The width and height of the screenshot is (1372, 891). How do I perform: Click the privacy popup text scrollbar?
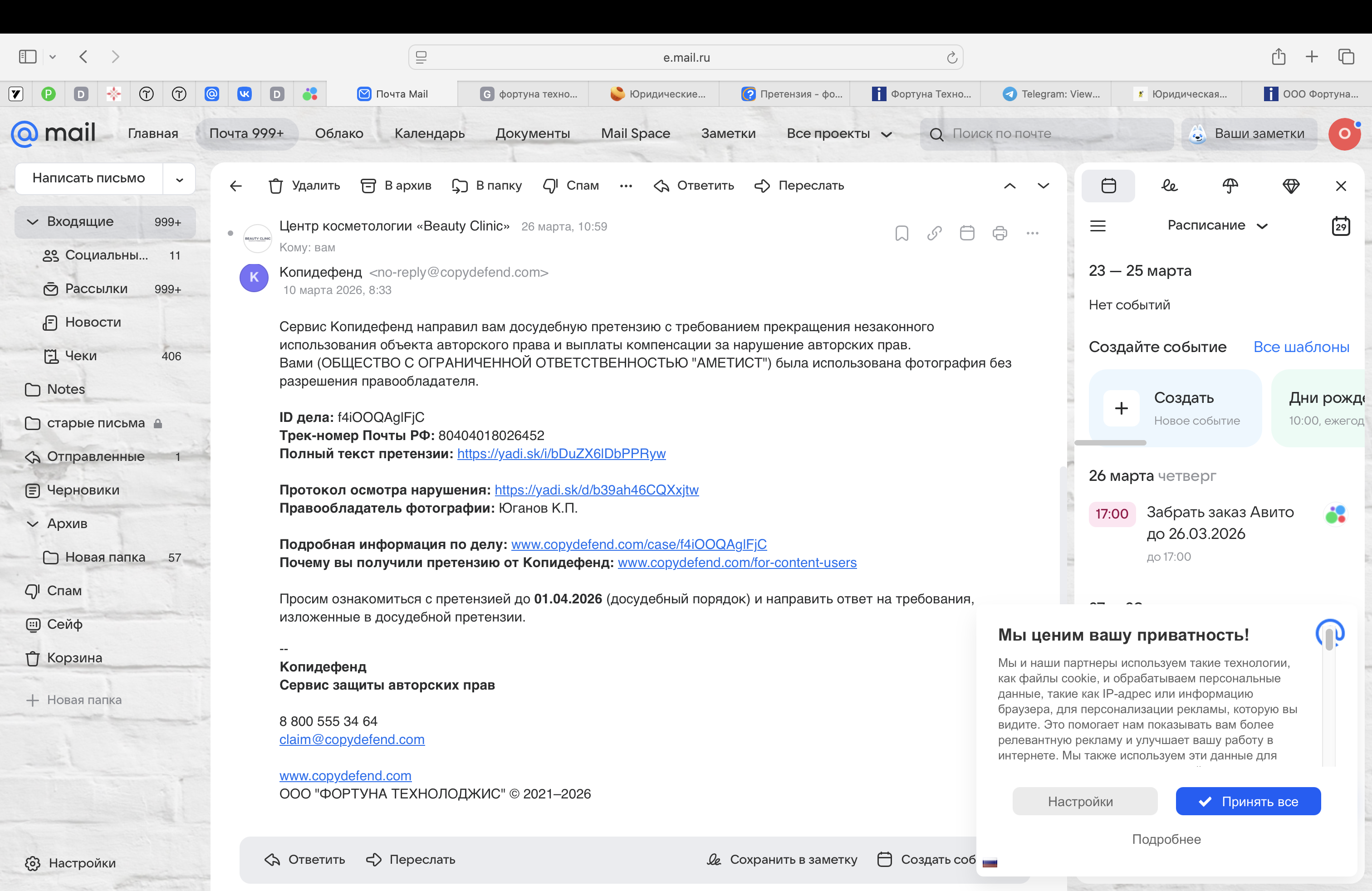coord(1329,639)
